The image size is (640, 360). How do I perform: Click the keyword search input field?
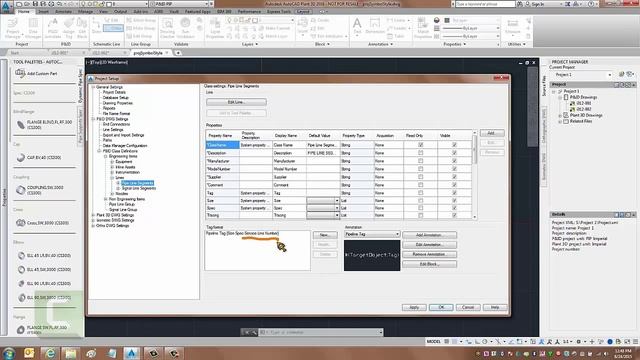tap(485, 4)
